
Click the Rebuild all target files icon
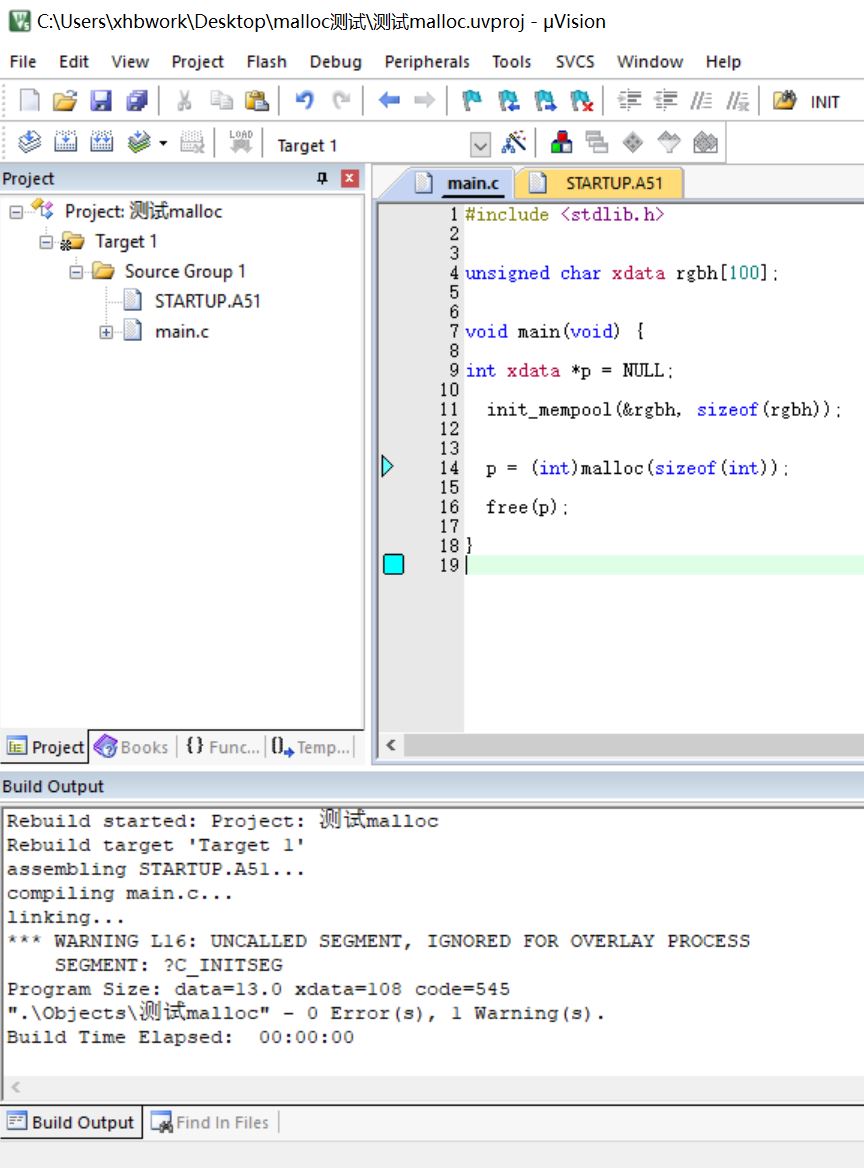102,143
